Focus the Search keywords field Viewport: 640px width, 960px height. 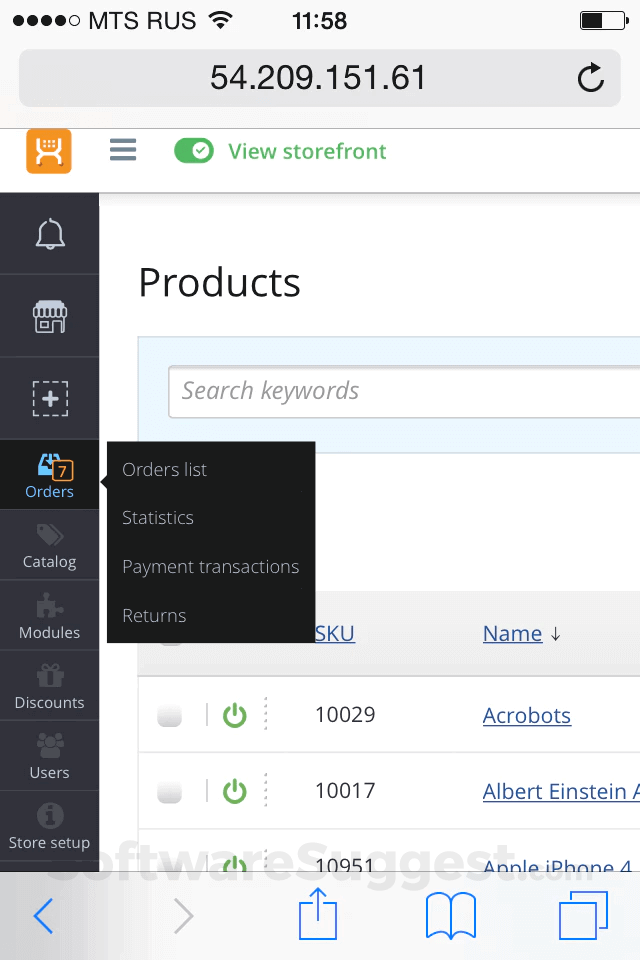pyautogui.click(x=400, y=391)
